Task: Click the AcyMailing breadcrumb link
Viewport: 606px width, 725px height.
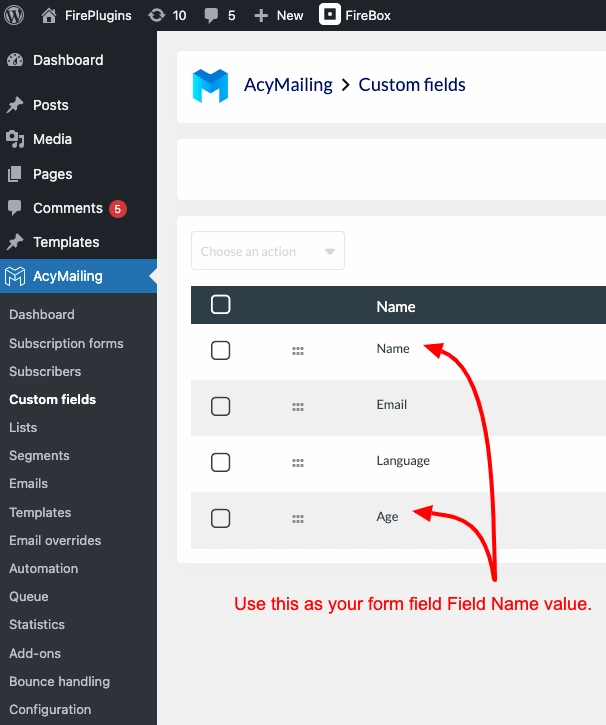Action: (x=288, y=85)
